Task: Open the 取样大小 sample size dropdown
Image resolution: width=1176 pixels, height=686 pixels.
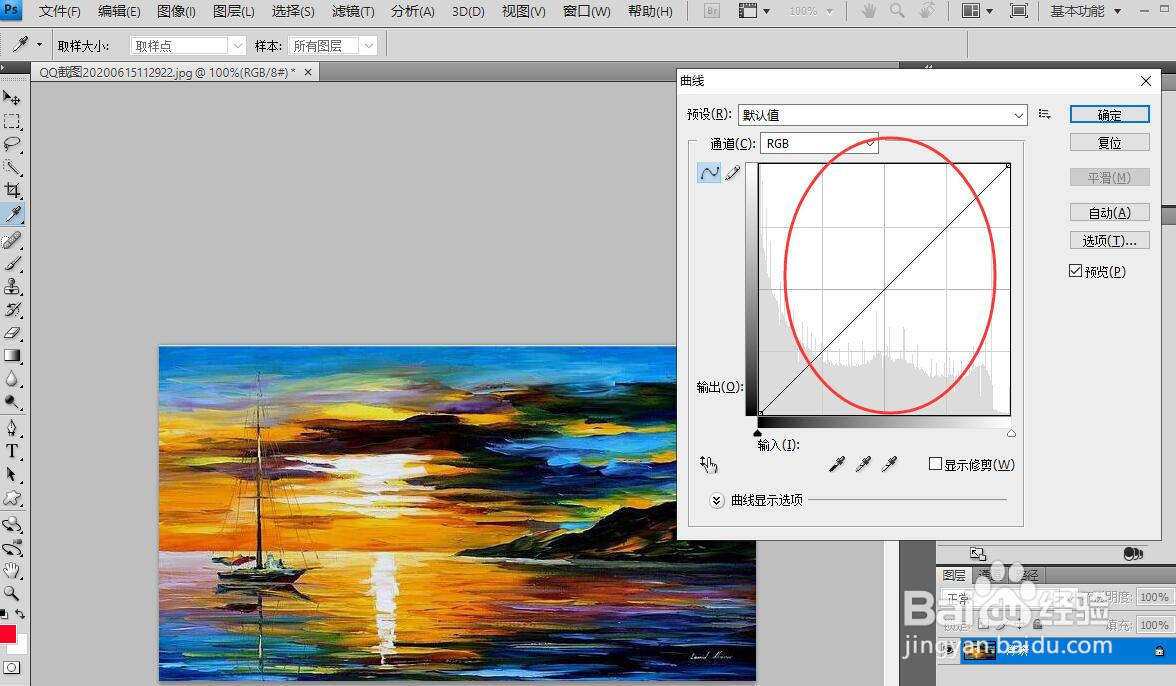Action: [188, 46]
